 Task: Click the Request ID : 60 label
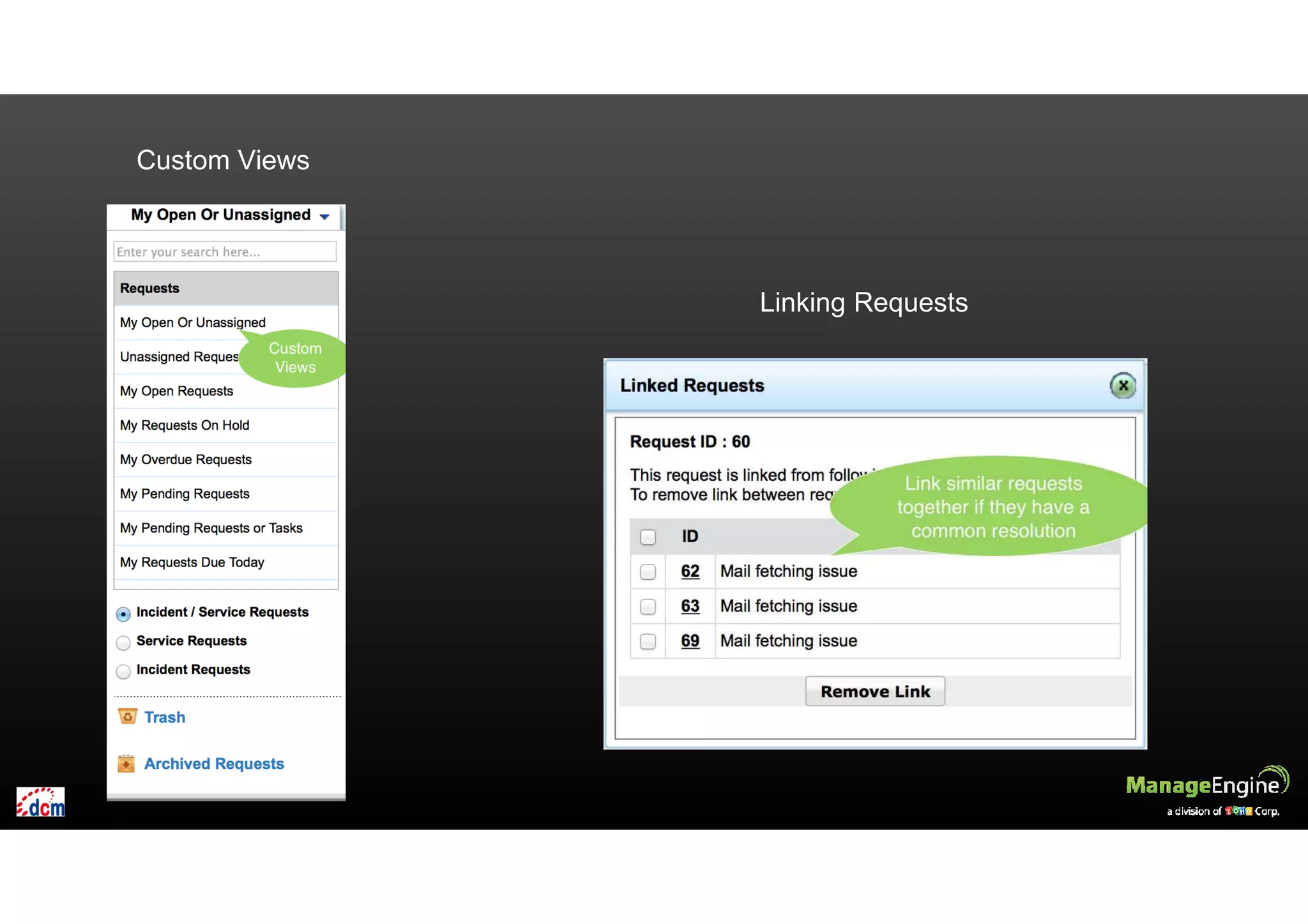click(690, 442)
